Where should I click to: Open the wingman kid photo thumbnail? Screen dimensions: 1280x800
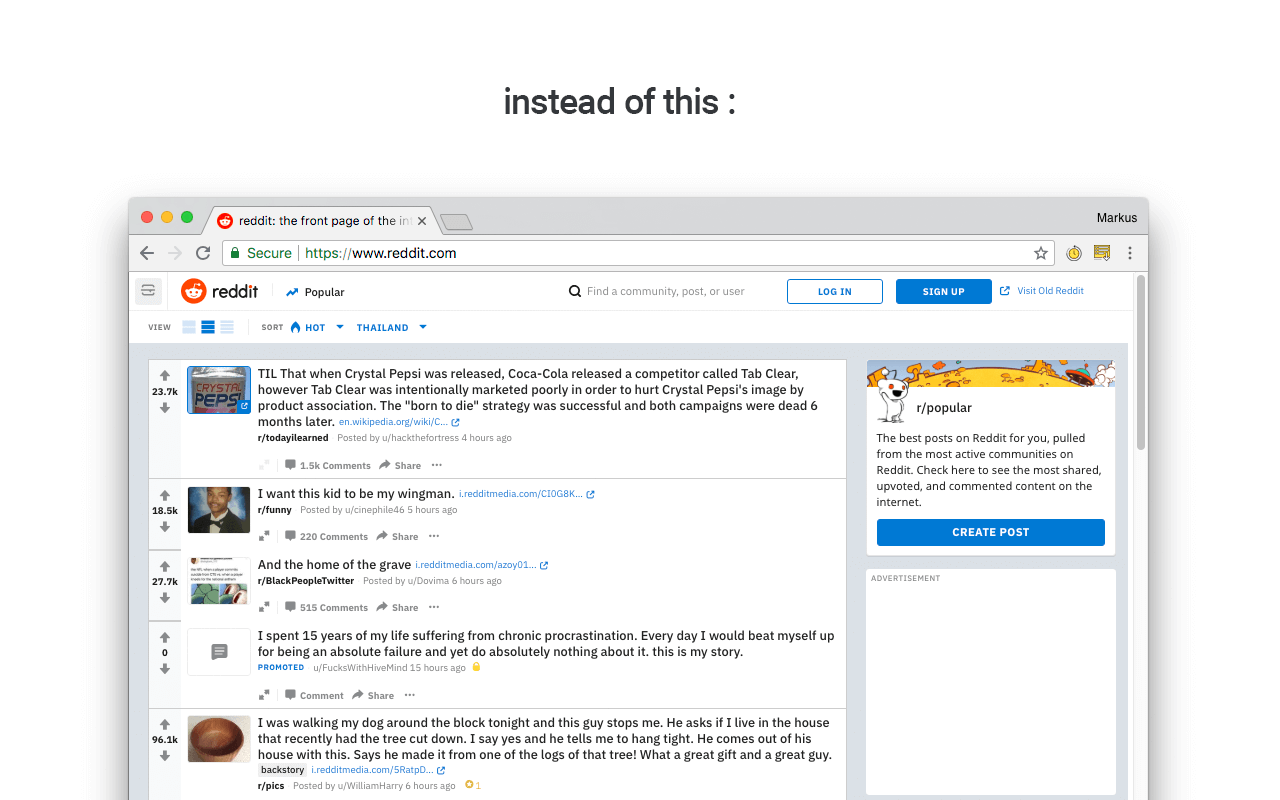219,510
